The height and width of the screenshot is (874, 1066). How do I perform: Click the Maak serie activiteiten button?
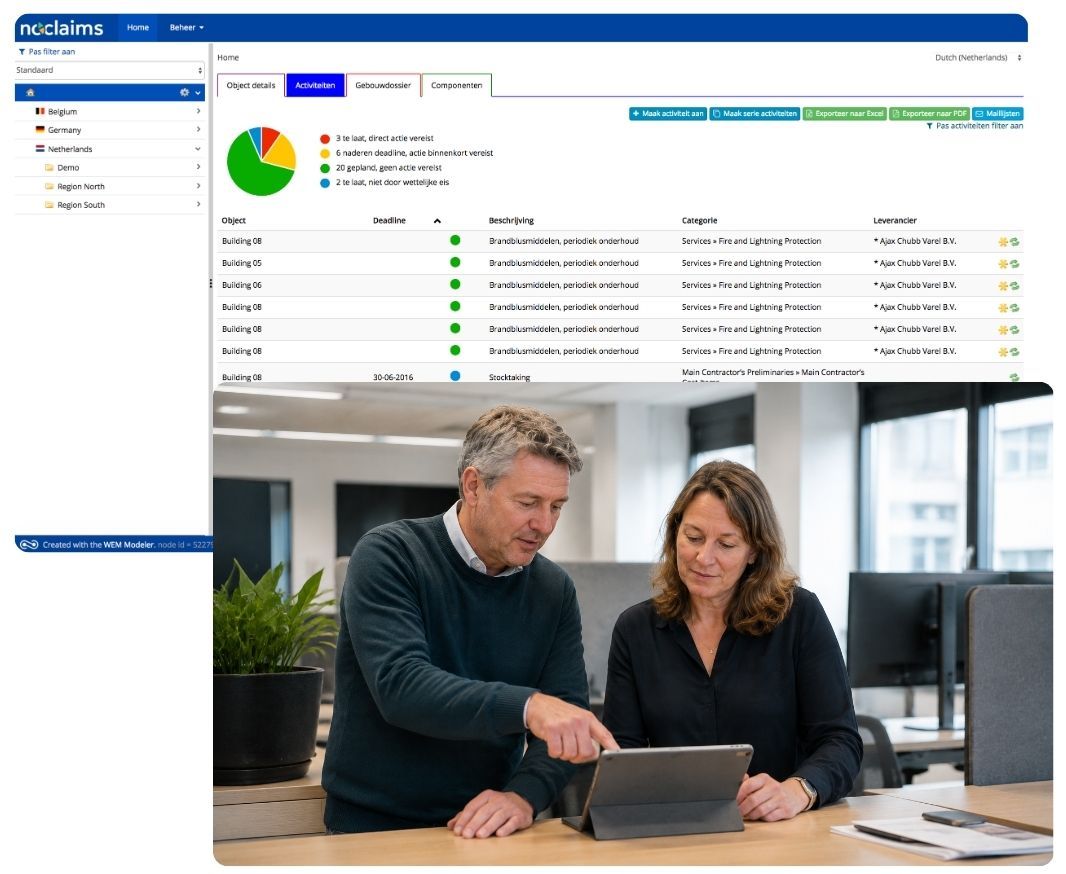pos(755,113)
